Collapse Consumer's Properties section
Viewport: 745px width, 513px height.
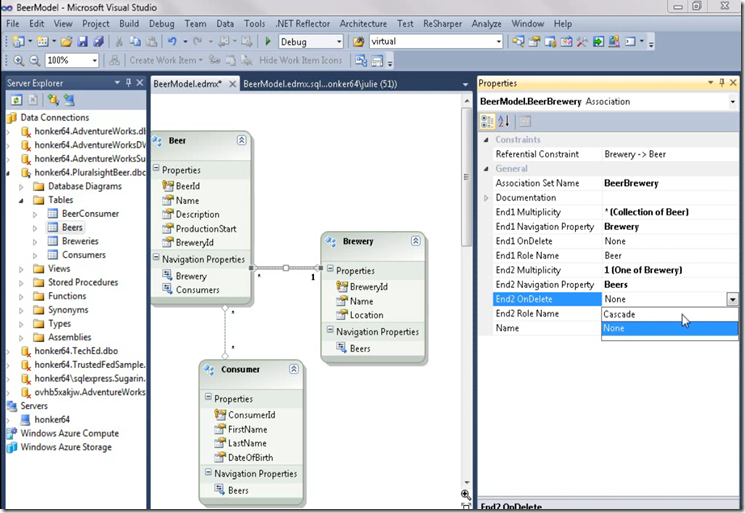[208, 398]
